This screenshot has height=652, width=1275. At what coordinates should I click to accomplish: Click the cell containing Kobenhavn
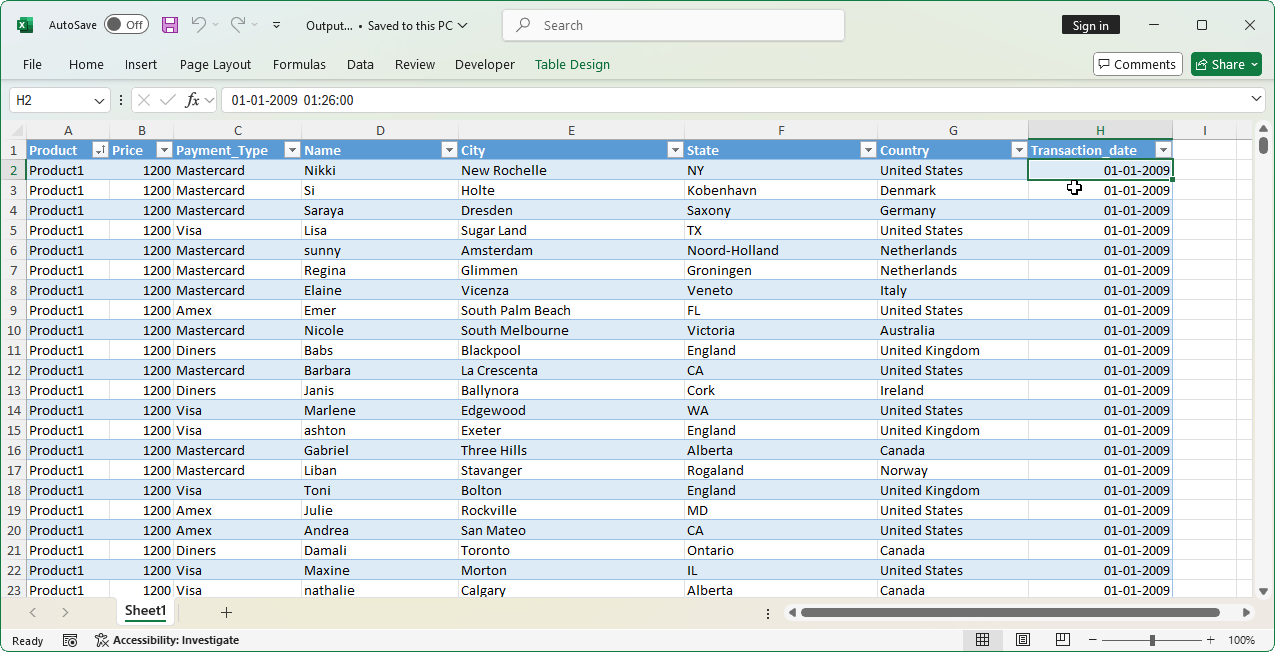click(x=781, y=190)
